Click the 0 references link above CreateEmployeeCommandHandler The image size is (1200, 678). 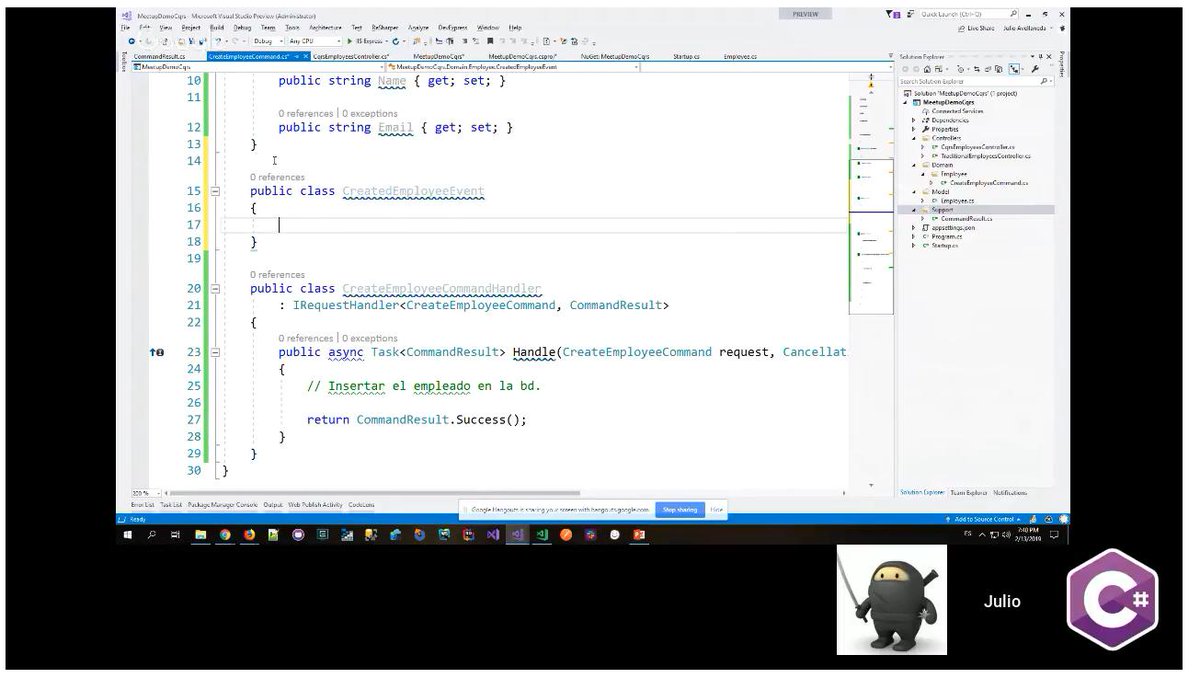(277, 274)
